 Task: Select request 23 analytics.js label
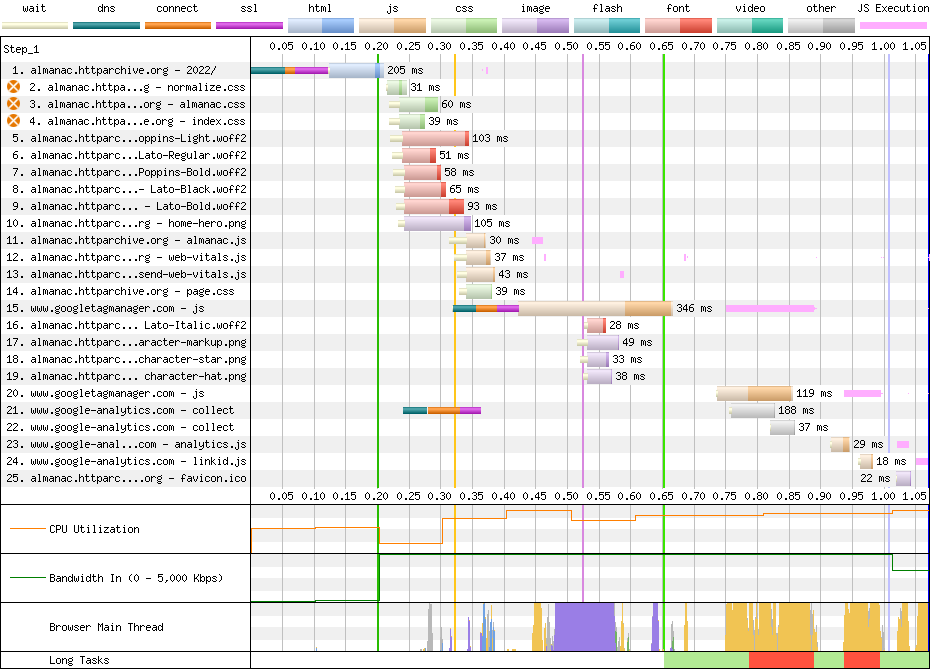(x=126, y=444)
